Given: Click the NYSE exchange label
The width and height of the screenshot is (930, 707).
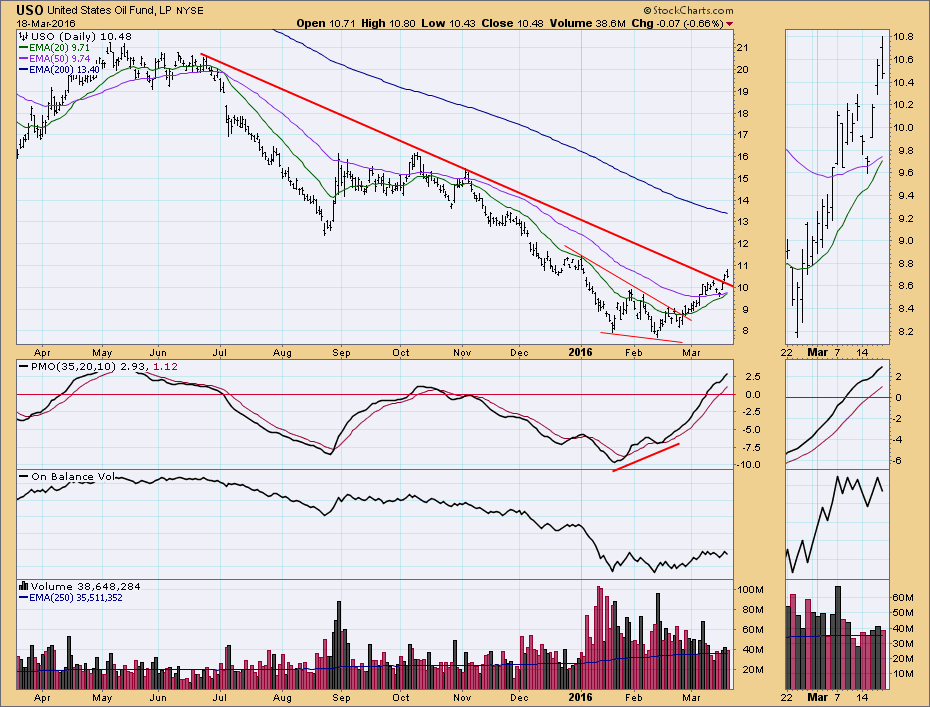Looking at the screenshot, I should coord(190,11).
